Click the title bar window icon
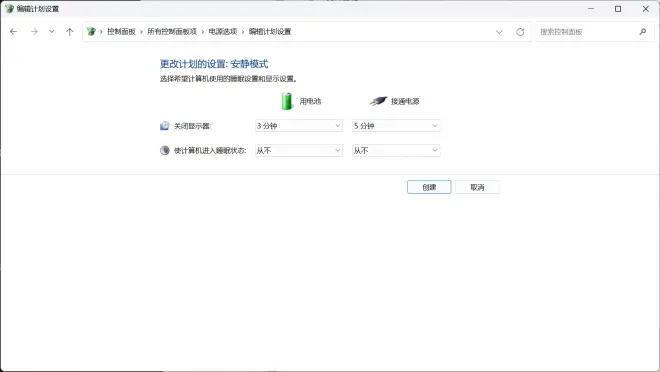The width and height of the screenshot is (660, 372). tap(9, 8)
